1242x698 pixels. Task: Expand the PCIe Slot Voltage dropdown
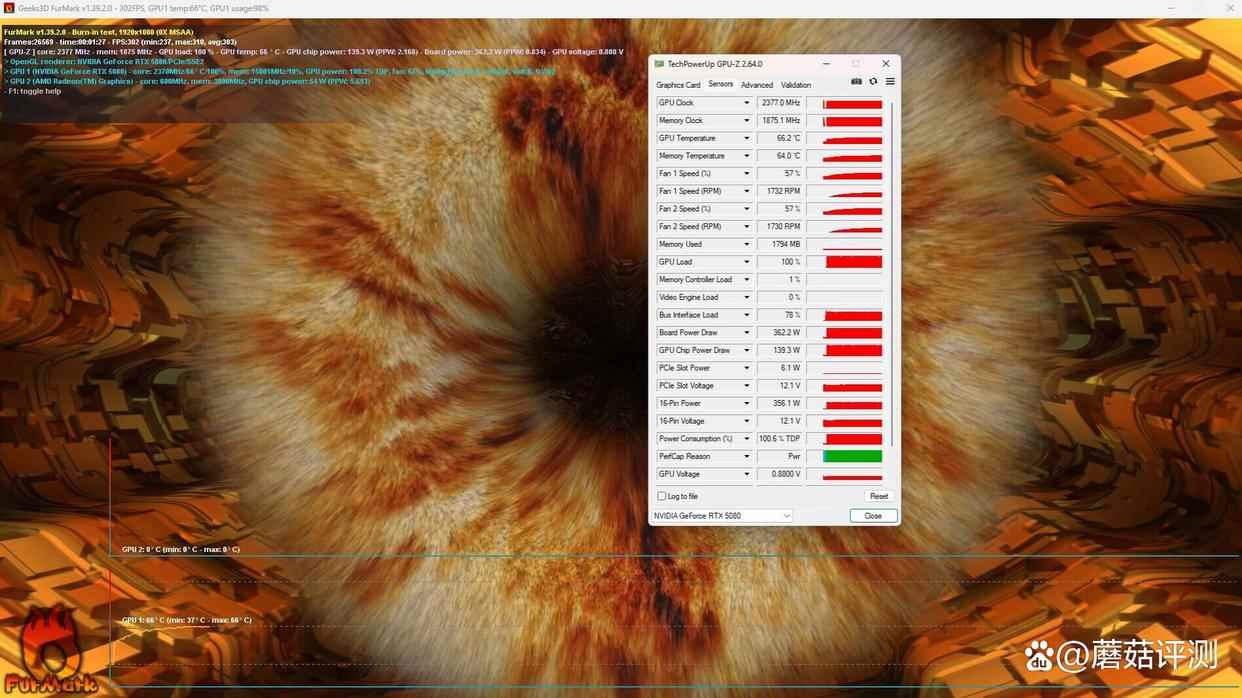coord(746,386)
